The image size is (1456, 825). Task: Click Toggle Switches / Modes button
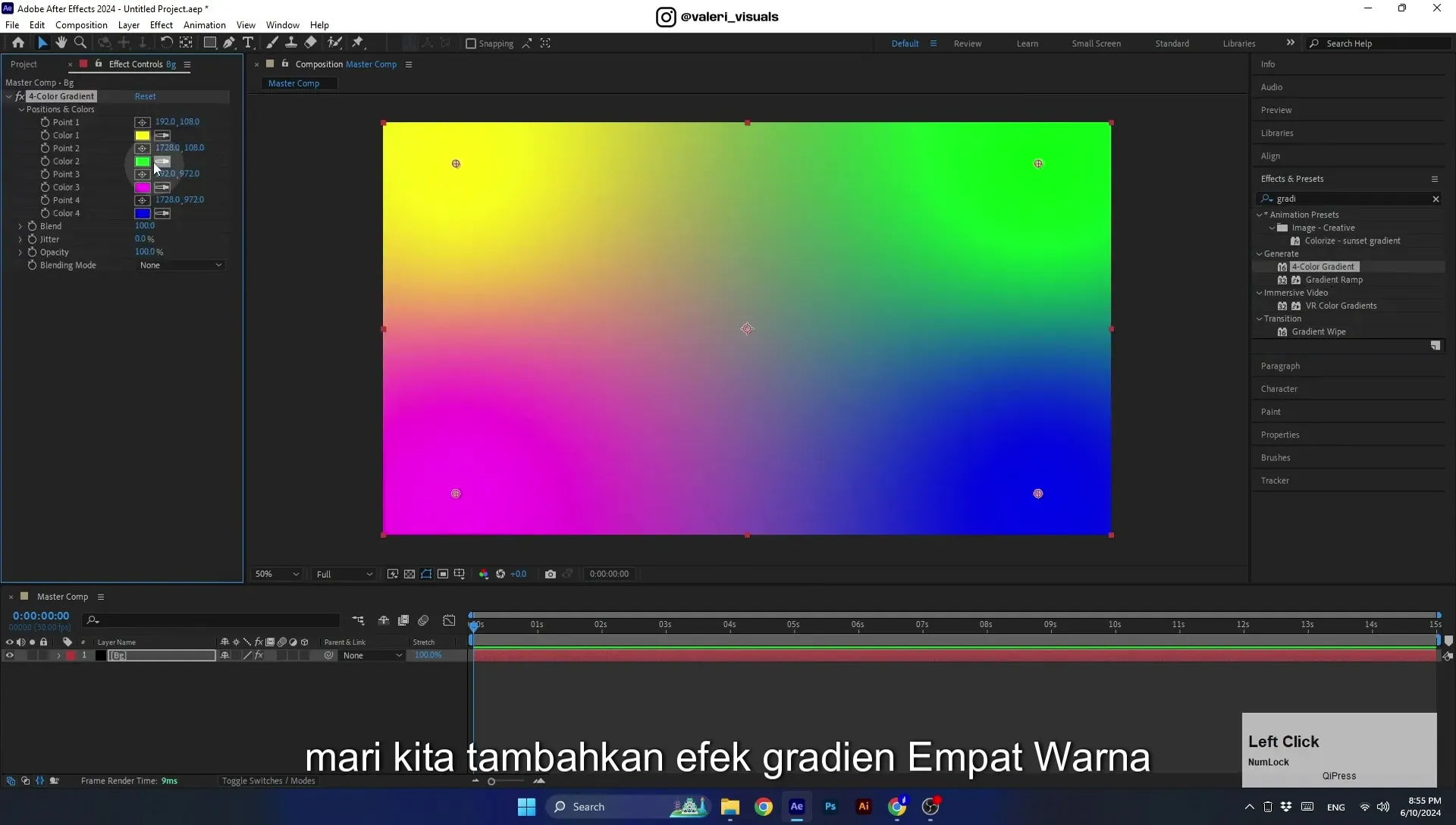click(268, 781)
